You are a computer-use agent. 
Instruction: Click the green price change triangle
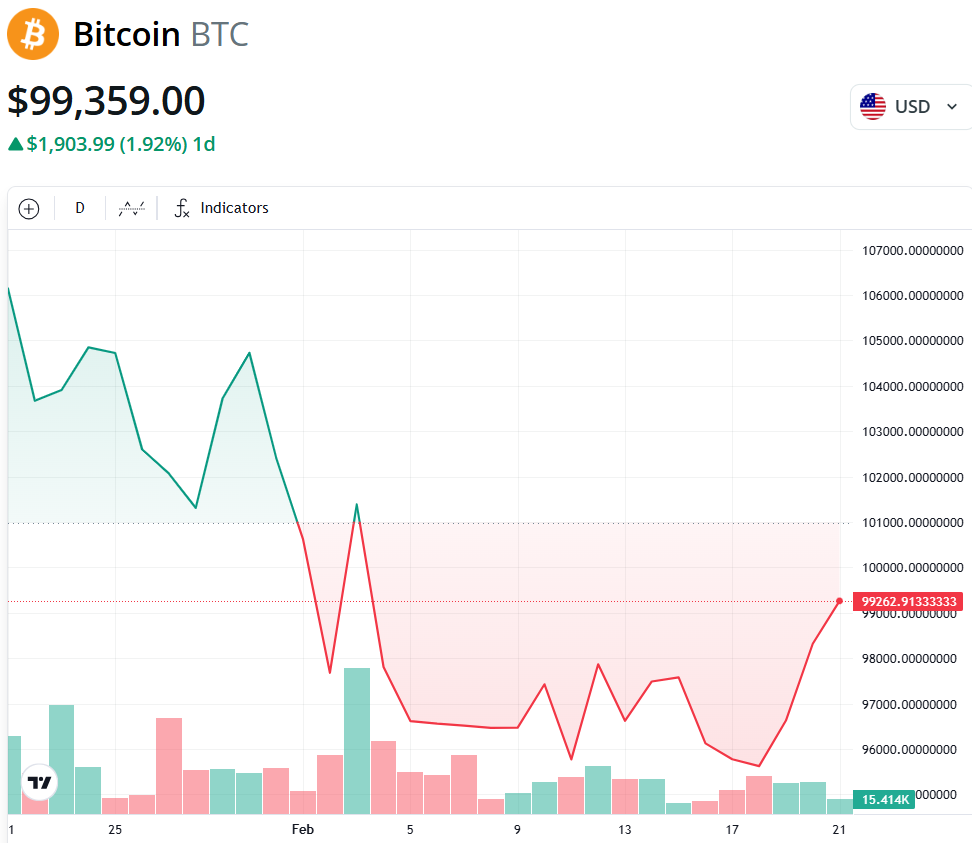(x=15, y=144)
